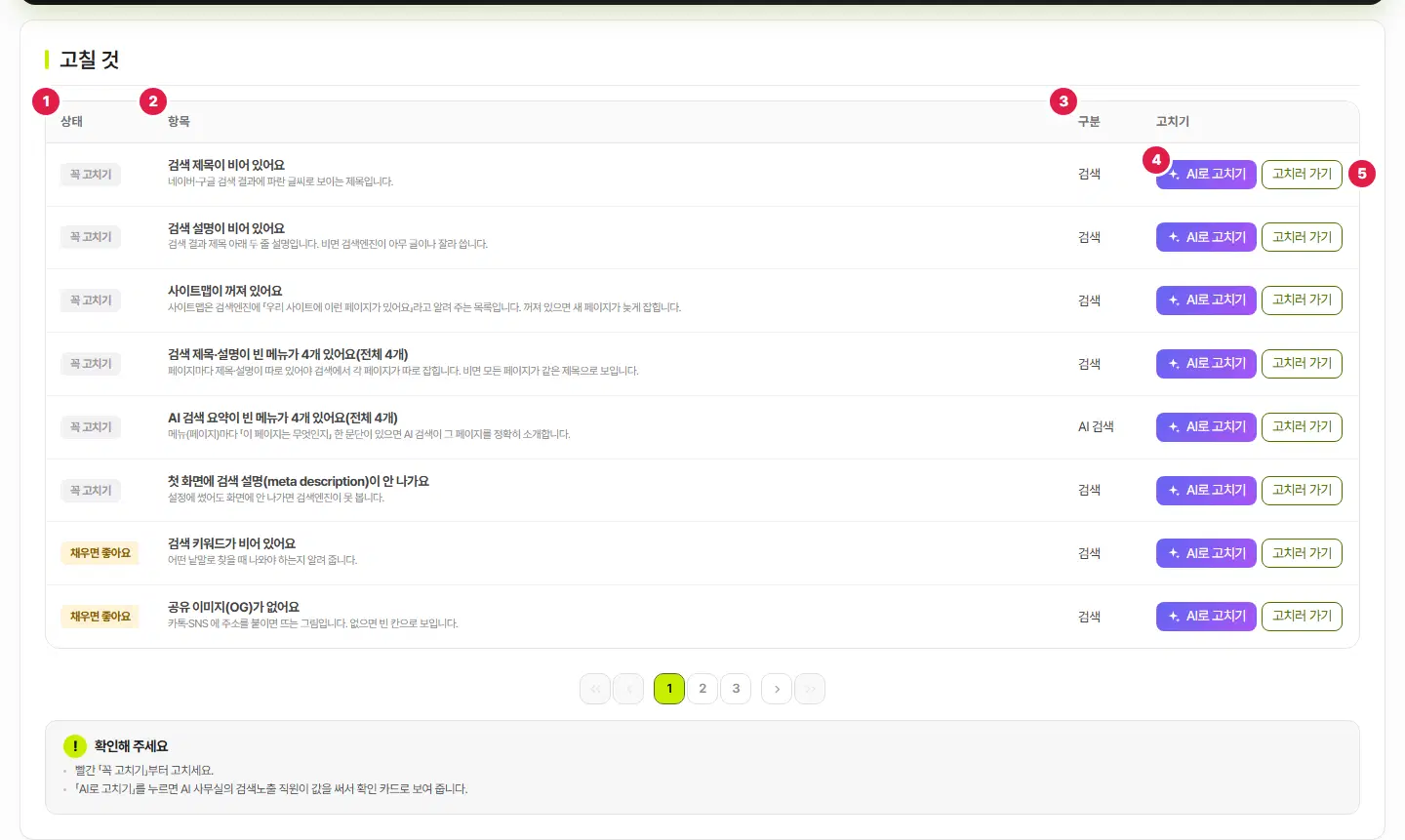Click the AI 검색 category cell
Screen dimensions: 1405x840
click(x=1096, y=427)
